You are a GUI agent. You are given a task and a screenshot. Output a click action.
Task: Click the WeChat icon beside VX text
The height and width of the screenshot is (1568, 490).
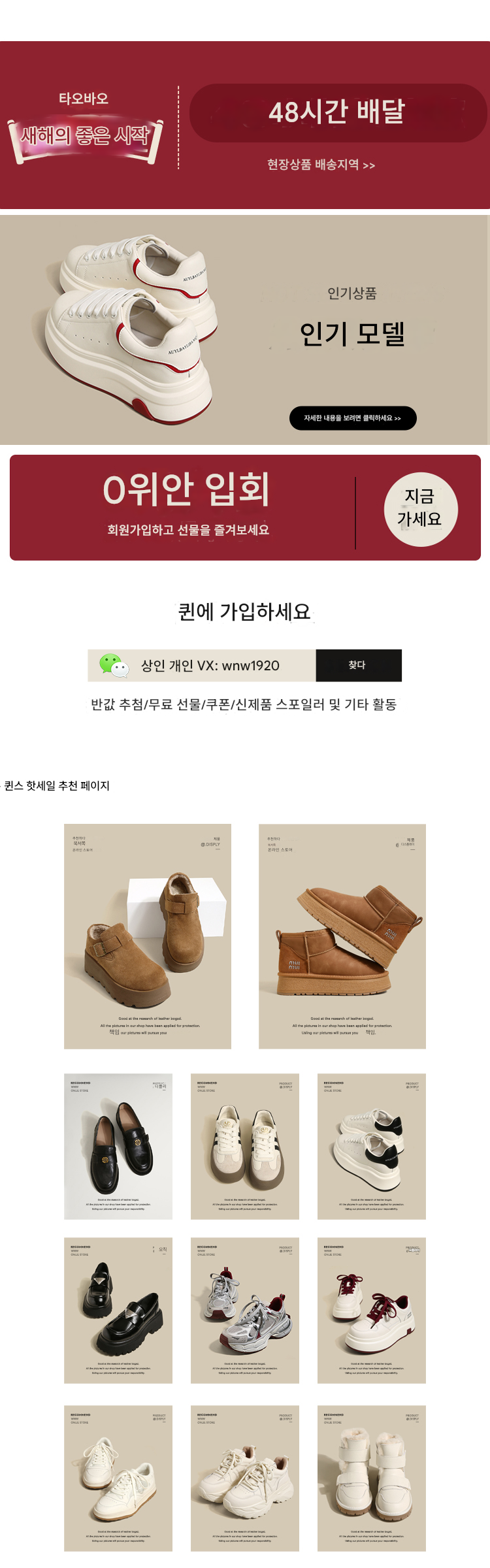tap(114, 665)
